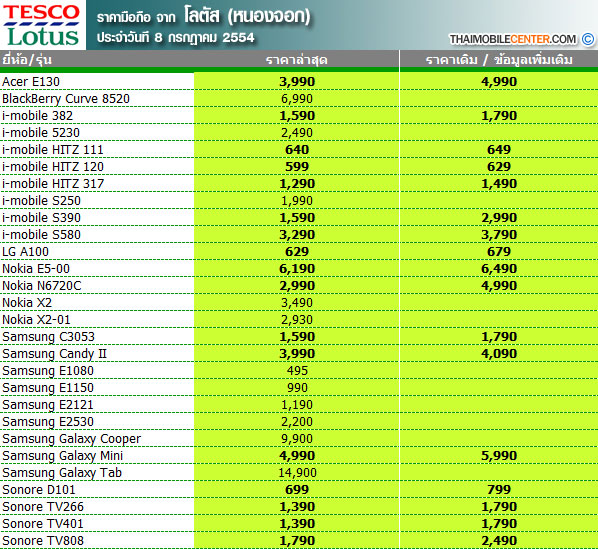This screenshot has height=549, width=598.
Task: Click the latest price column header
Action: coord(297,60)
